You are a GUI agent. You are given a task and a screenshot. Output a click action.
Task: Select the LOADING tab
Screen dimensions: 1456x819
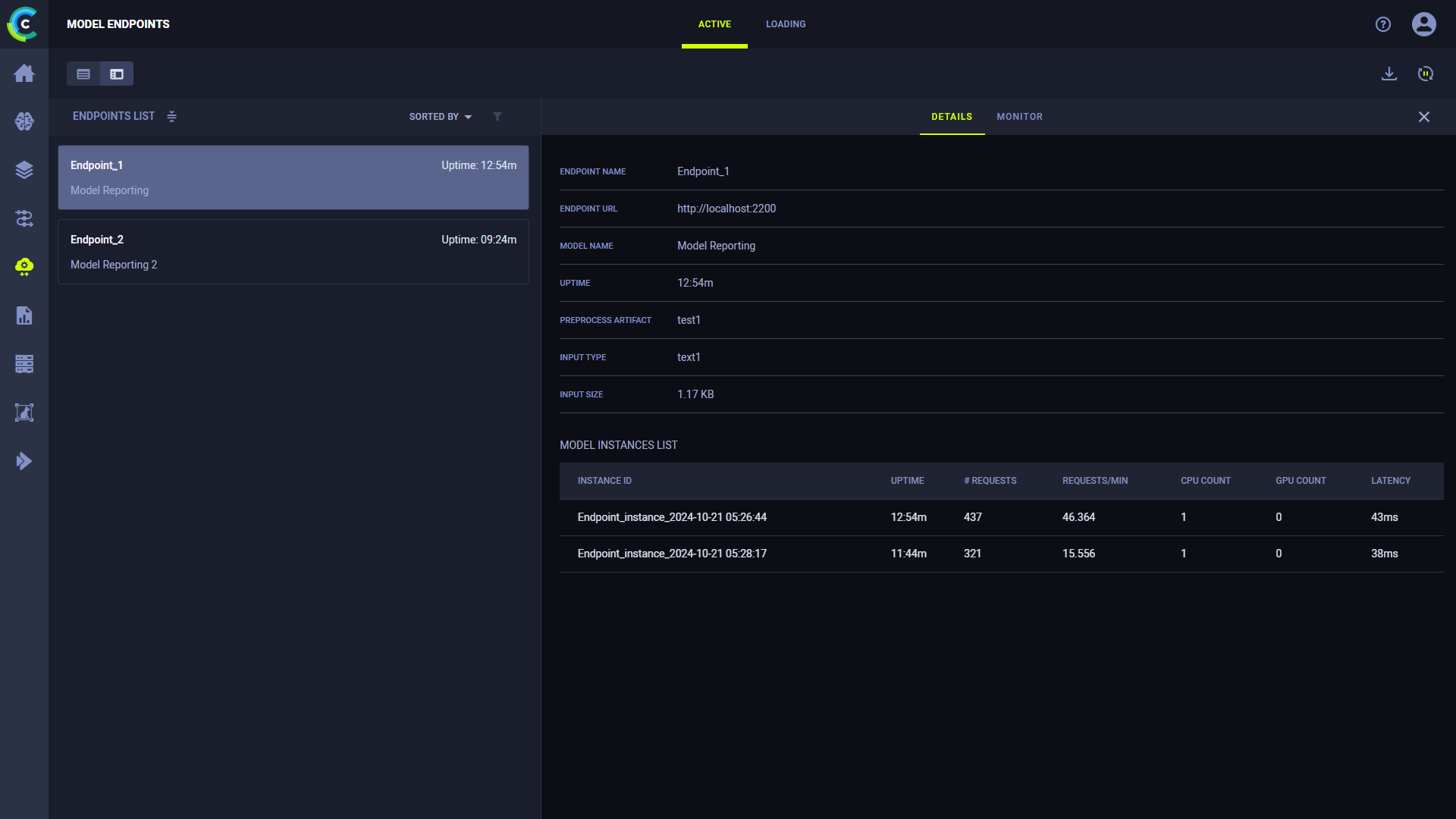tap(786, 24)
